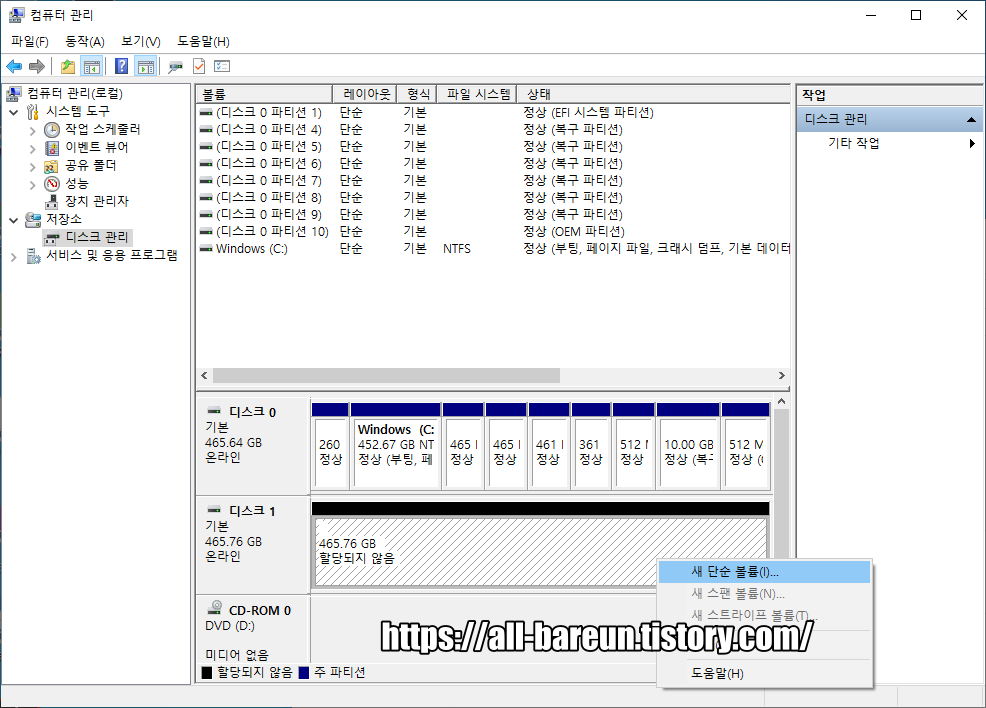
Task: Click the red checkmark properties icon
Action: tap(199, 66)
